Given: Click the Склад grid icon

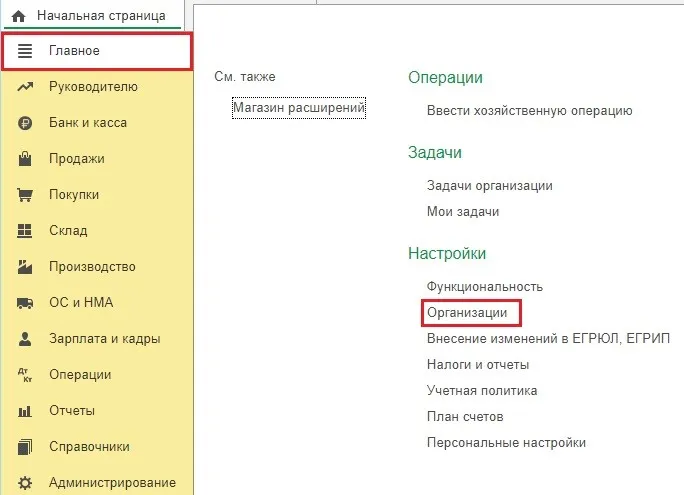Looking at the screenshot, I should coord(25,231).
